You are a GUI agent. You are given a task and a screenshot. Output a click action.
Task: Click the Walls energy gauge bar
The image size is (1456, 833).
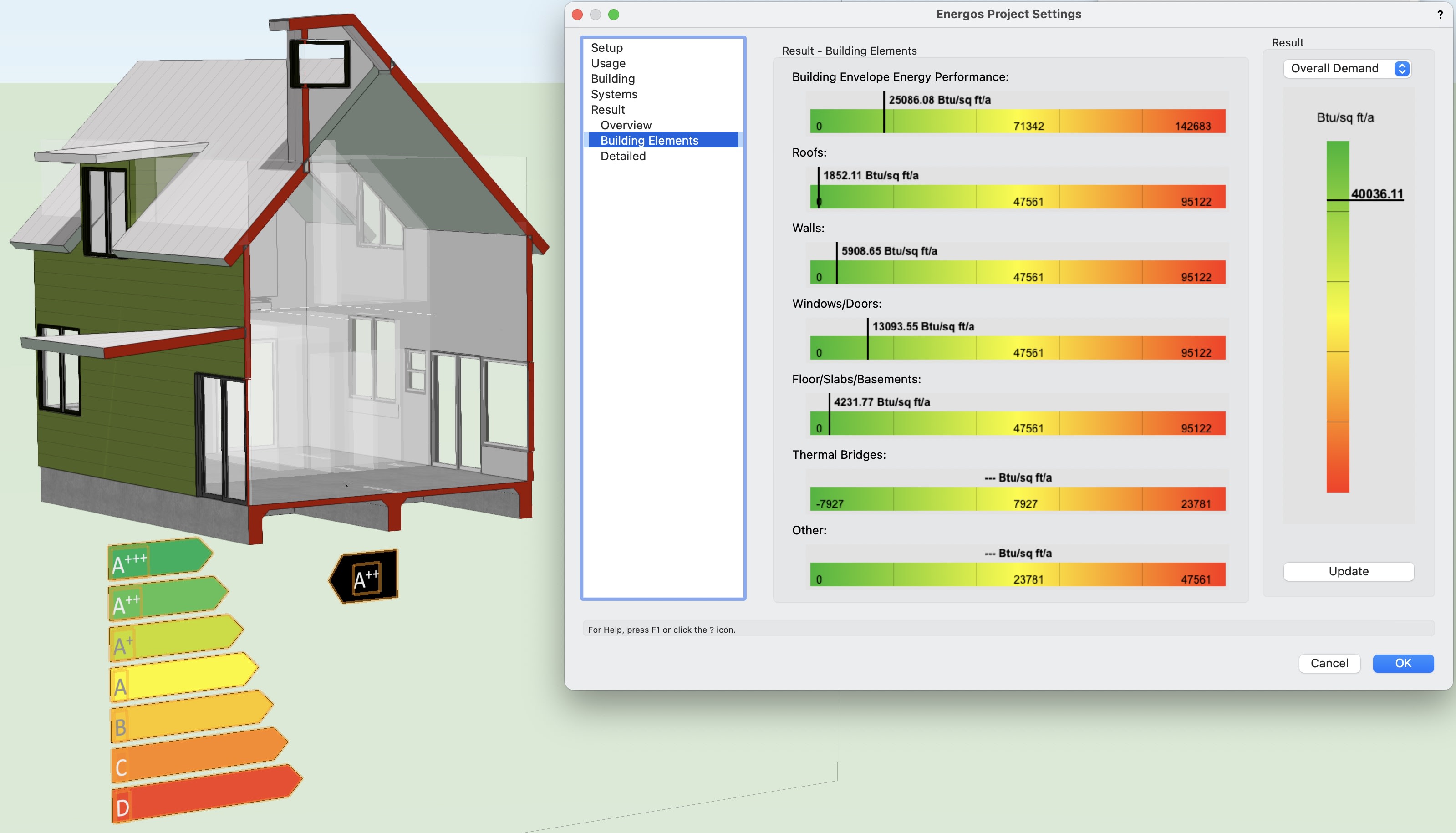(1018, 272)
